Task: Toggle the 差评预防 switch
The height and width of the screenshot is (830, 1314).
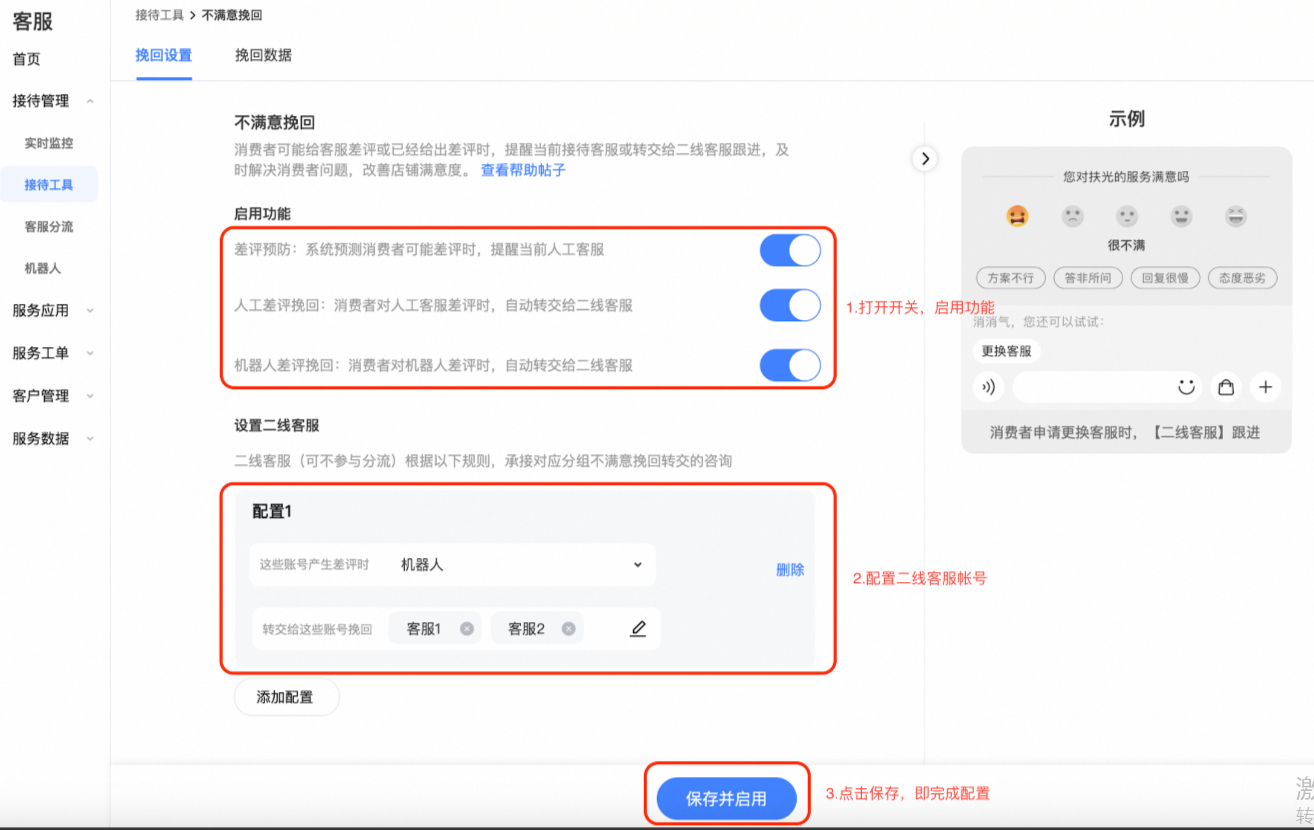Action: pos(790,250)
